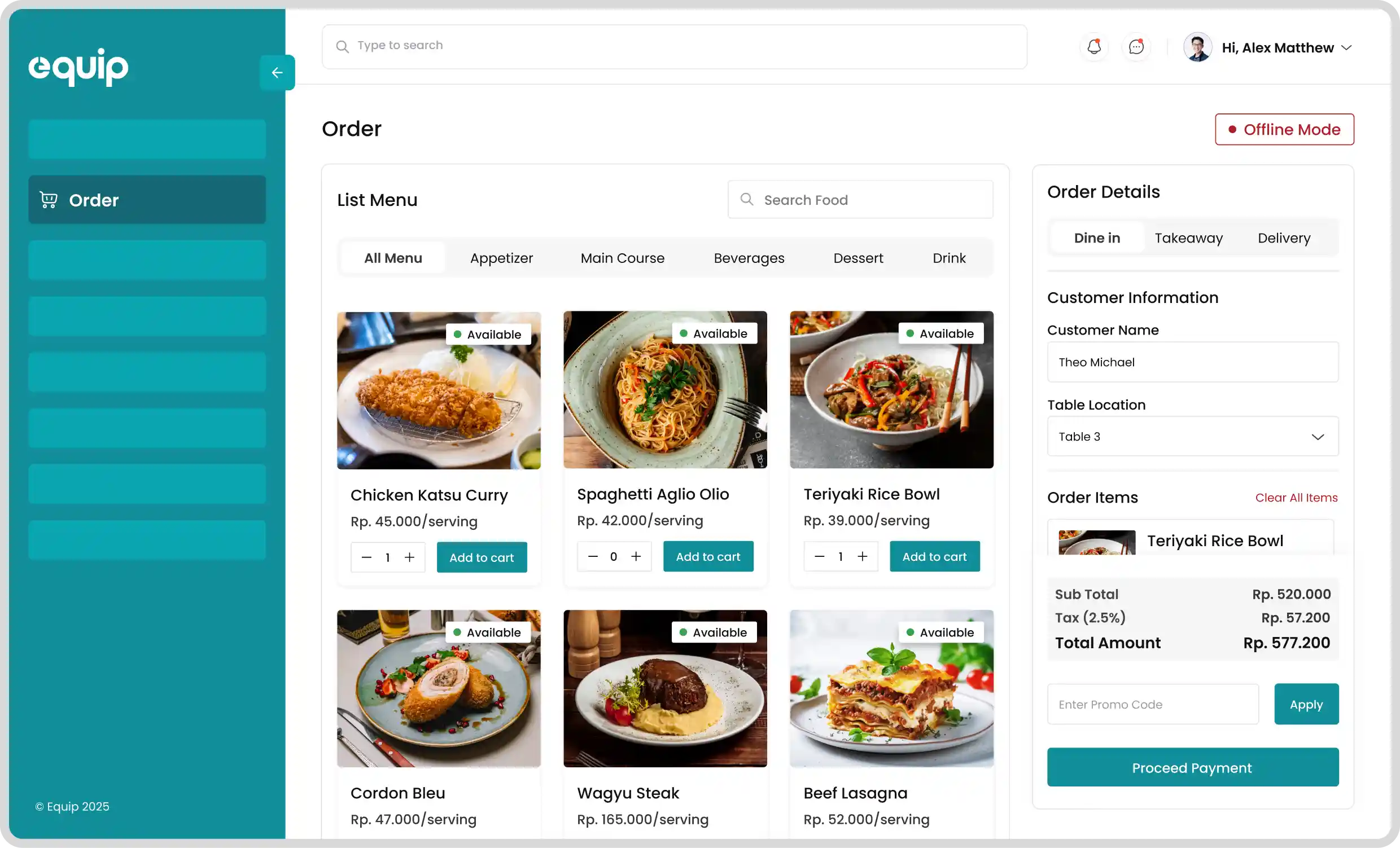Switch to the Main Course tab

click(622, 258)
